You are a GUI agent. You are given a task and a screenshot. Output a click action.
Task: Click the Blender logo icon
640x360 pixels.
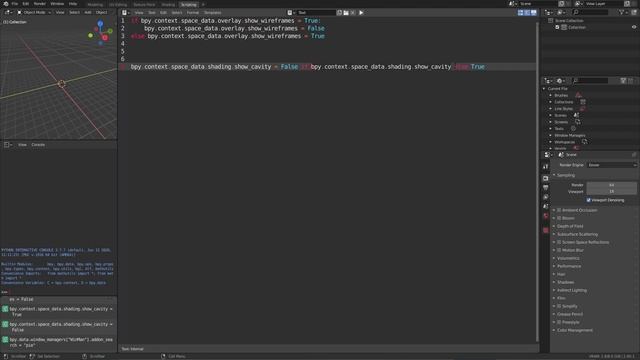(6, 4)
